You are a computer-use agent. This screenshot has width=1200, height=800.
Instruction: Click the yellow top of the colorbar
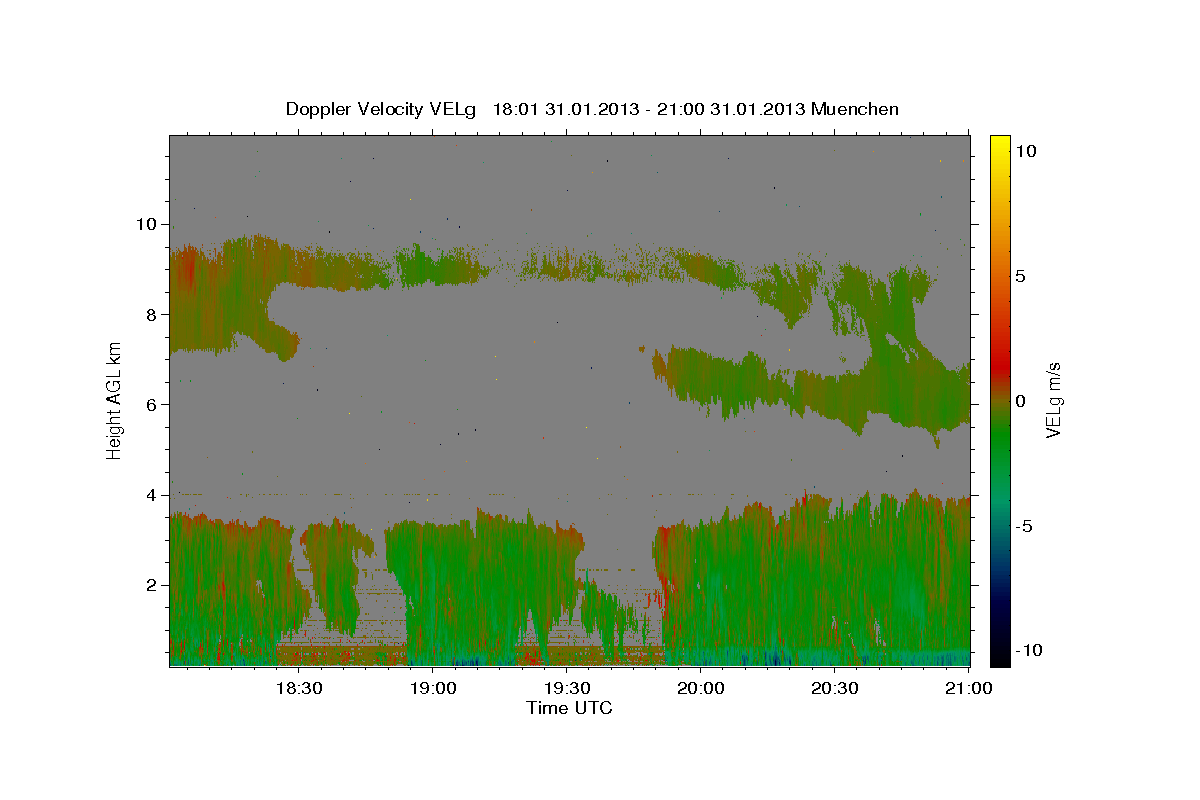click(x=1000, y=145)
